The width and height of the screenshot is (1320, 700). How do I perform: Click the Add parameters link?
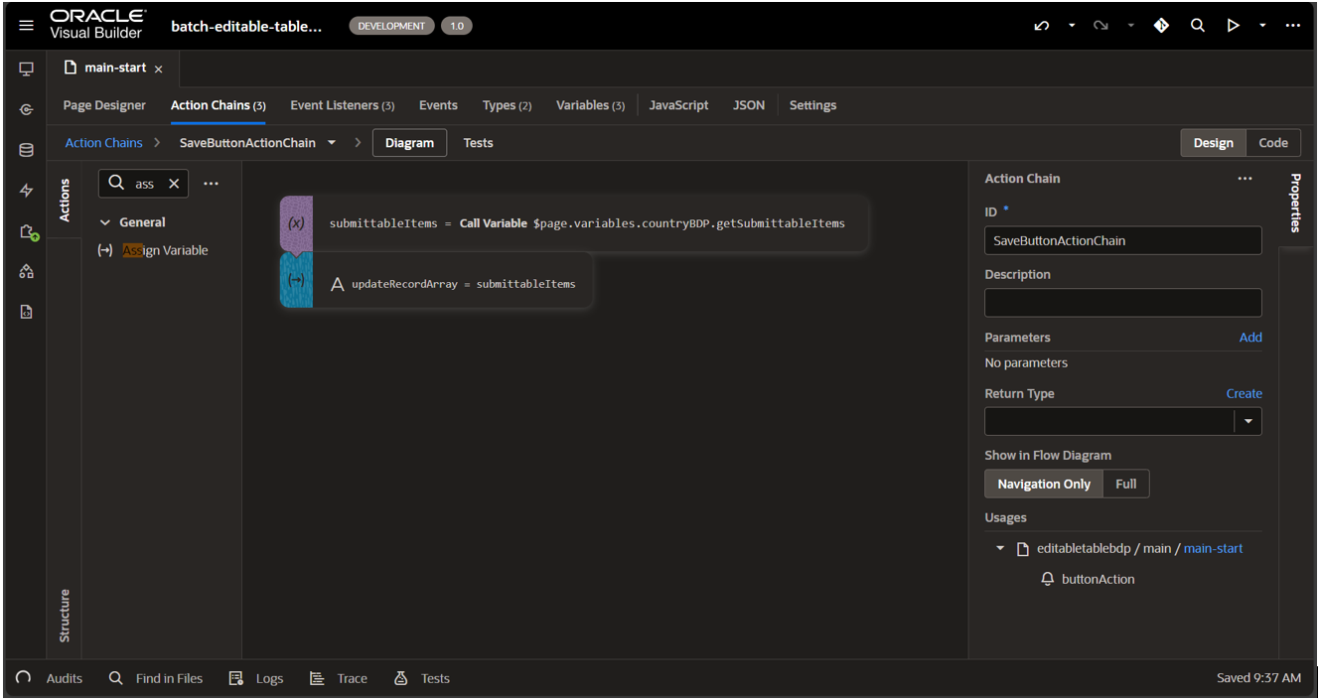pos(1250,337)
